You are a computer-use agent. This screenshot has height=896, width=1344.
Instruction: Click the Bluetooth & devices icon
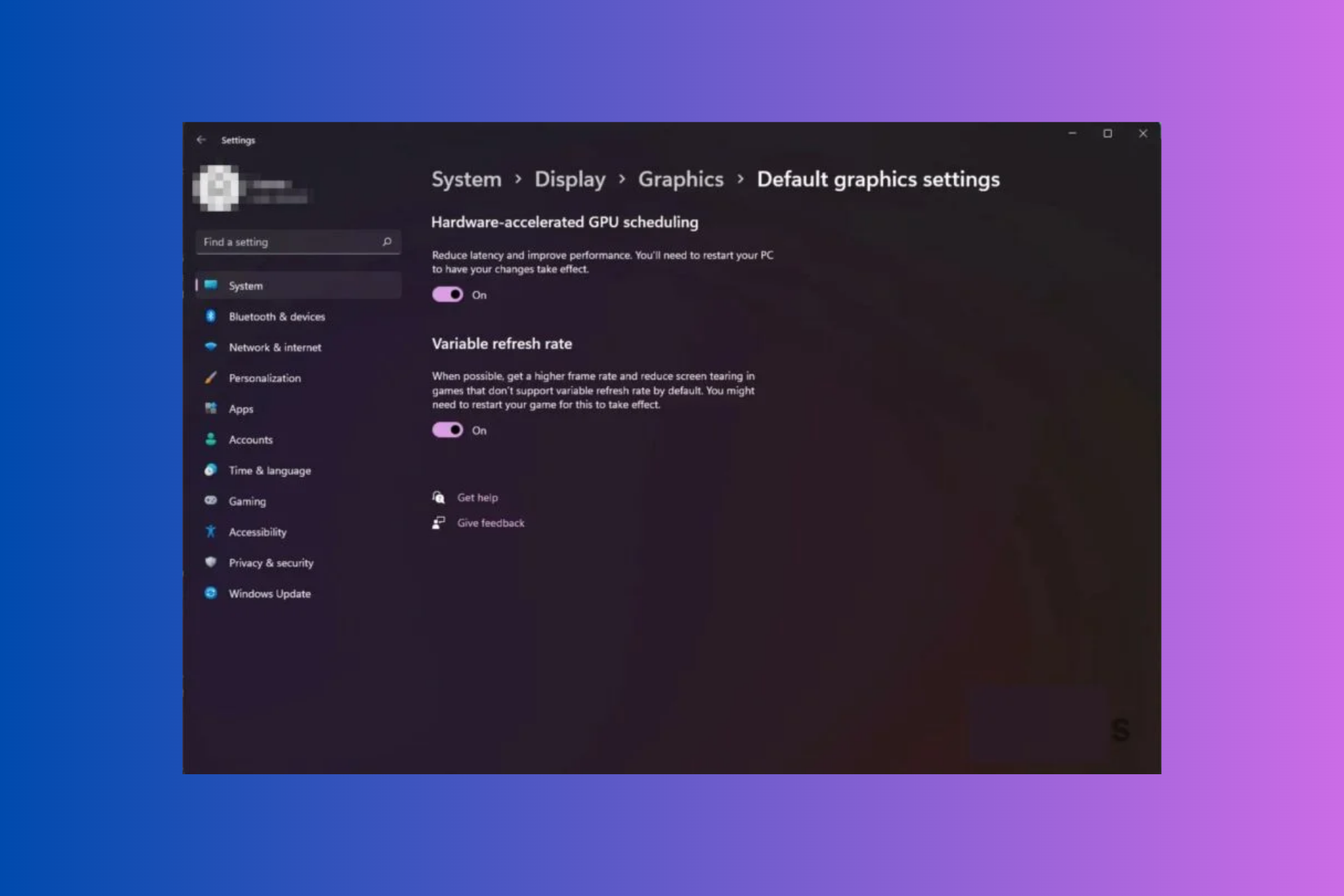point(210,316)
